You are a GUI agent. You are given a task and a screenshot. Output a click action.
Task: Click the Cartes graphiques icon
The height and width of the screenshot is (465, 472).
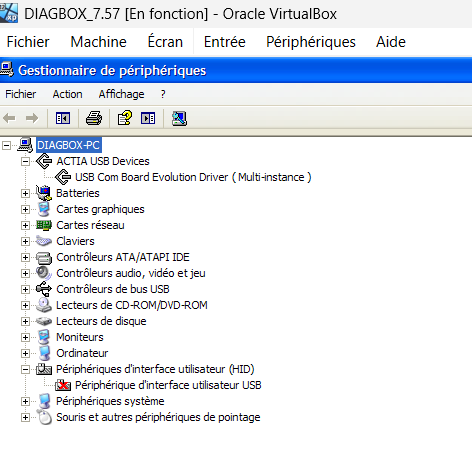point(44,209)
